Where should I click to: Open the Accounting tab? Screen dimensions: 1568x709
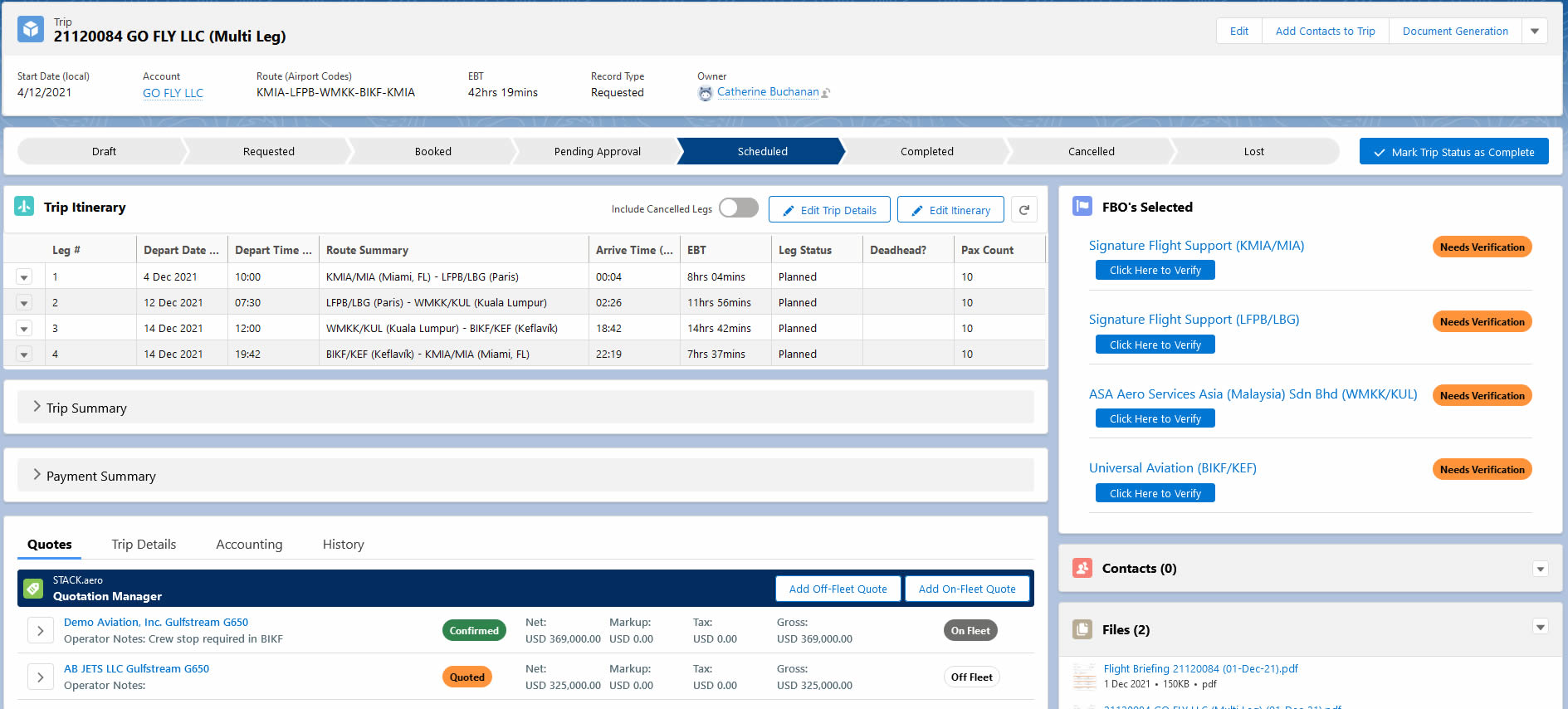point(249,545)
